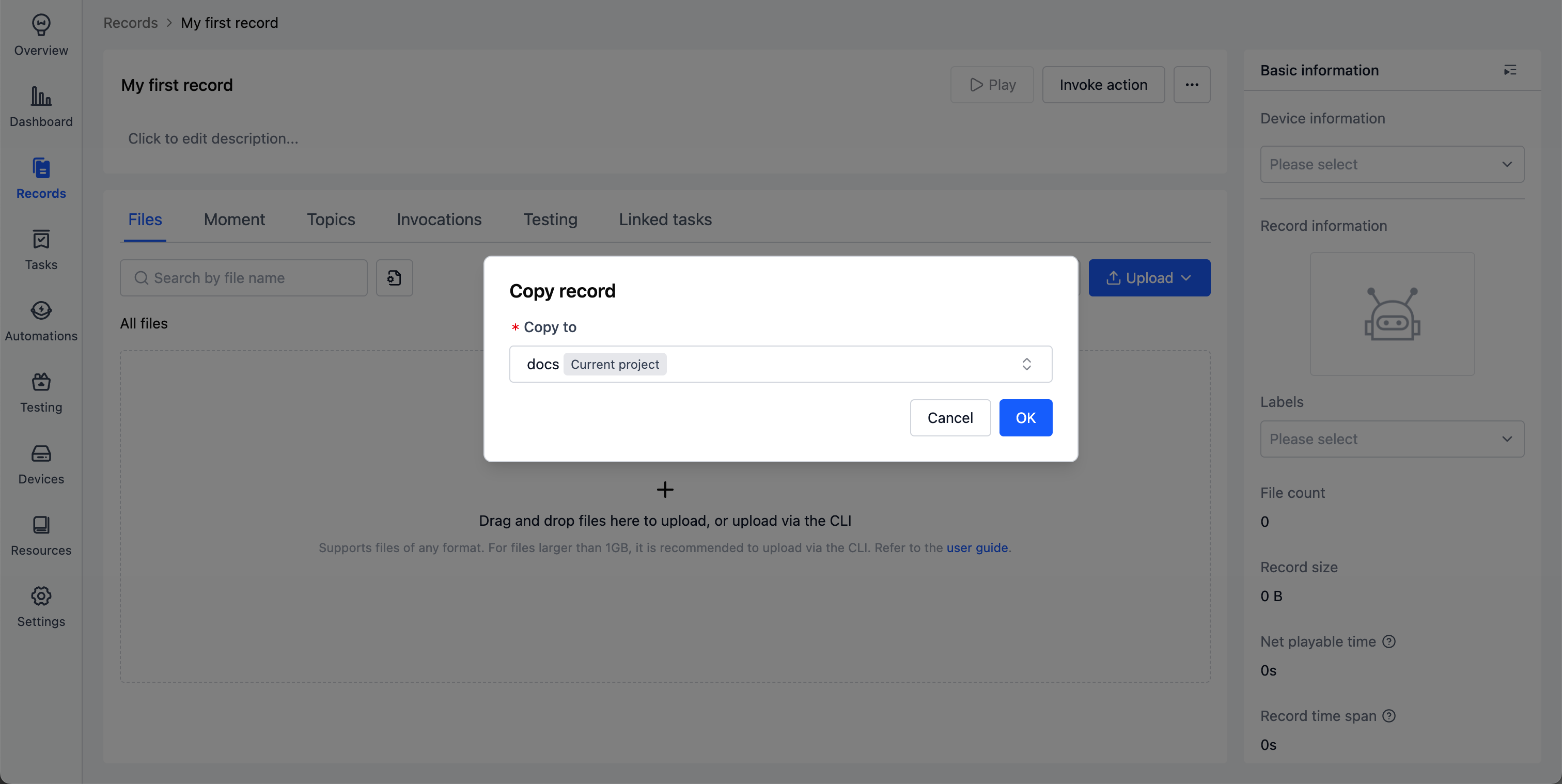Open Settings from the sidebar
The width and height of the screenshot is (1562, 784).
tap(41, 606)
